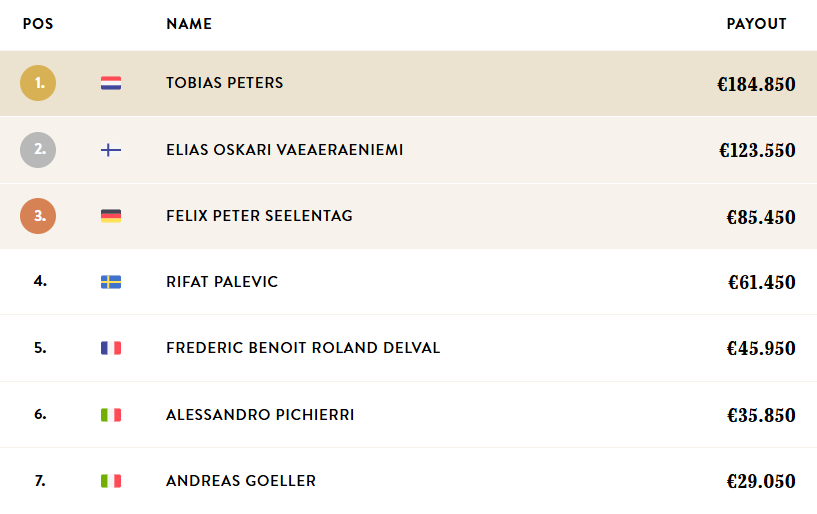Click the gold first-place medal badge

(38, 83)
